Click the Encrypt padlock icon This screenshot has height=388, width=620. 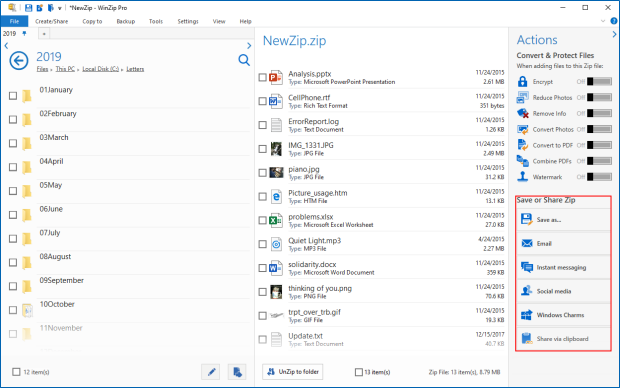(x=523, y=81)
